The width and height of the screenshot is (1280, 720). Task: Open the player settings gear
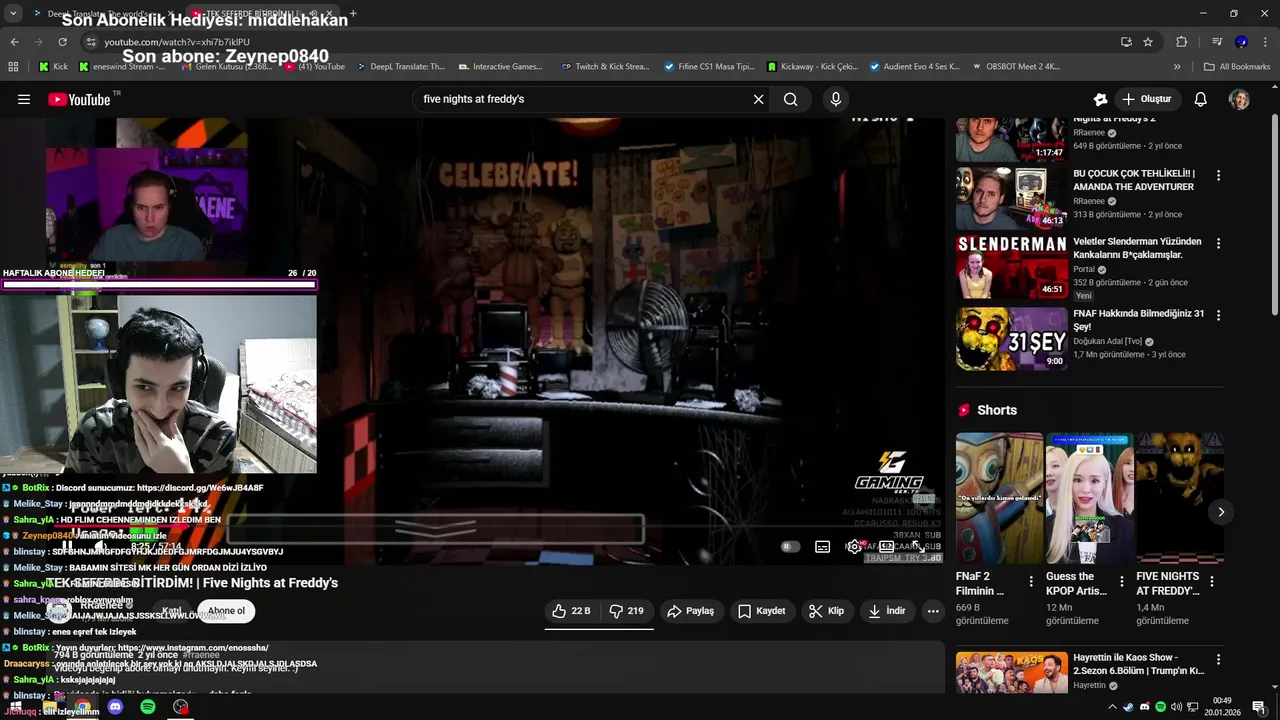(x=854, y=547)
